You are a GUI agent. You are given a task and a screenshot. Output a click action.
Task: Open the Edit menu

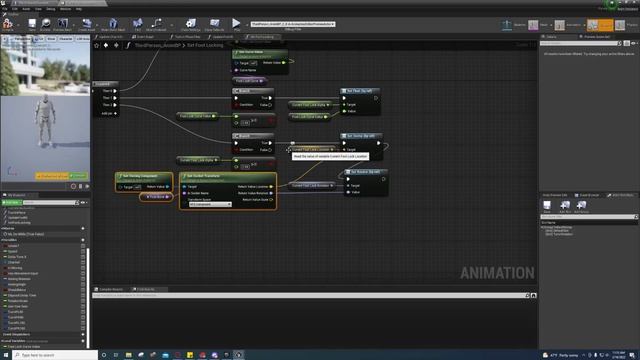coord(15,9)
